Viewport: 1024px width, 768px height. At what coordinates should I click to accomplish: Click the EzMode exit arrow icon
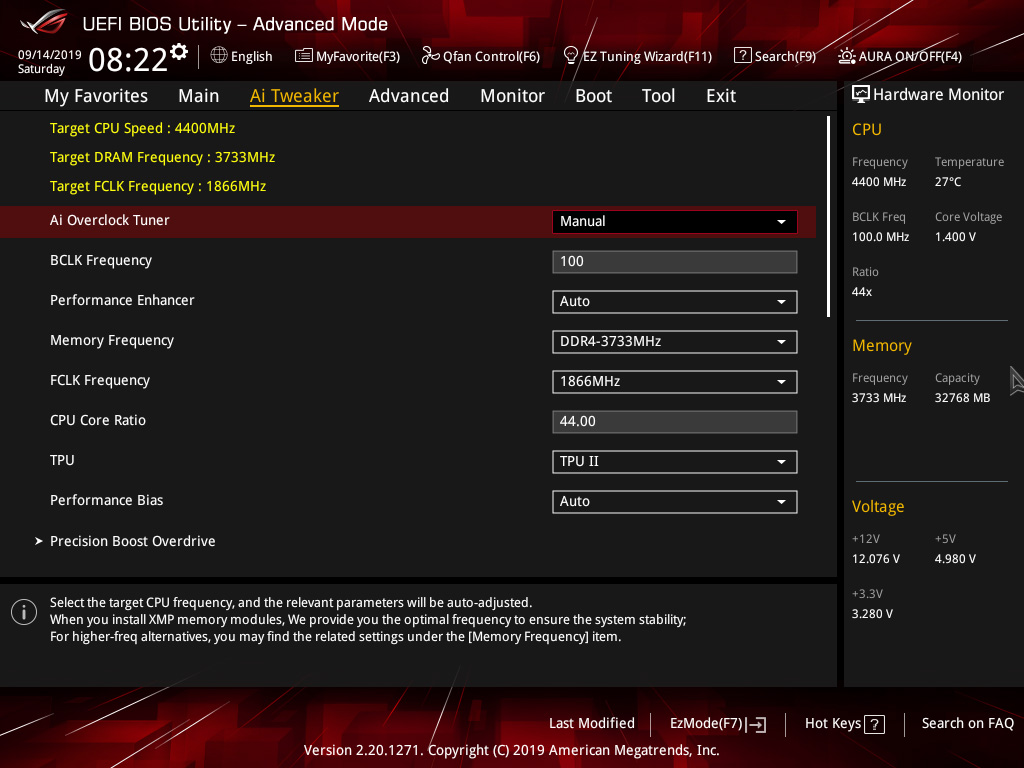[756, 724]
